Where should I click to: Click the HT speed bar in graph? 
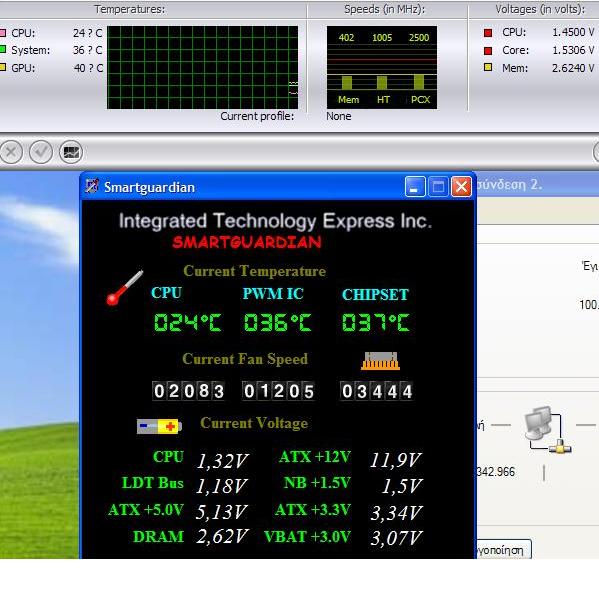point(382,83)
